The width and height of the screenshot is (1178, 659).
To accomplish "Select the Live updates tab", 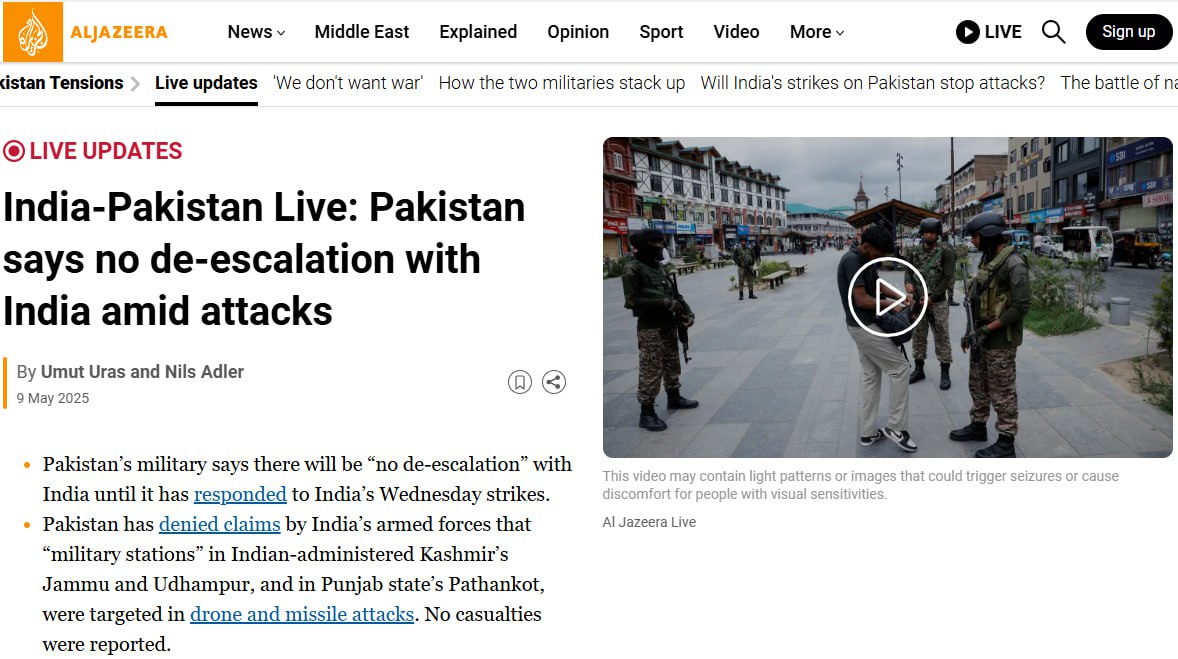I will pyautogui.click(x=206, y=83).
